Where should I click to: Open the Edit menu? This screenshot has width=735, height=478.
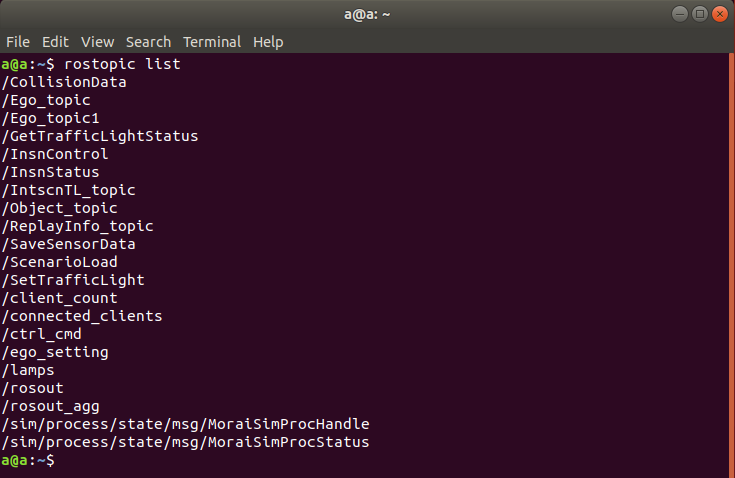click(x=55, y=42)
